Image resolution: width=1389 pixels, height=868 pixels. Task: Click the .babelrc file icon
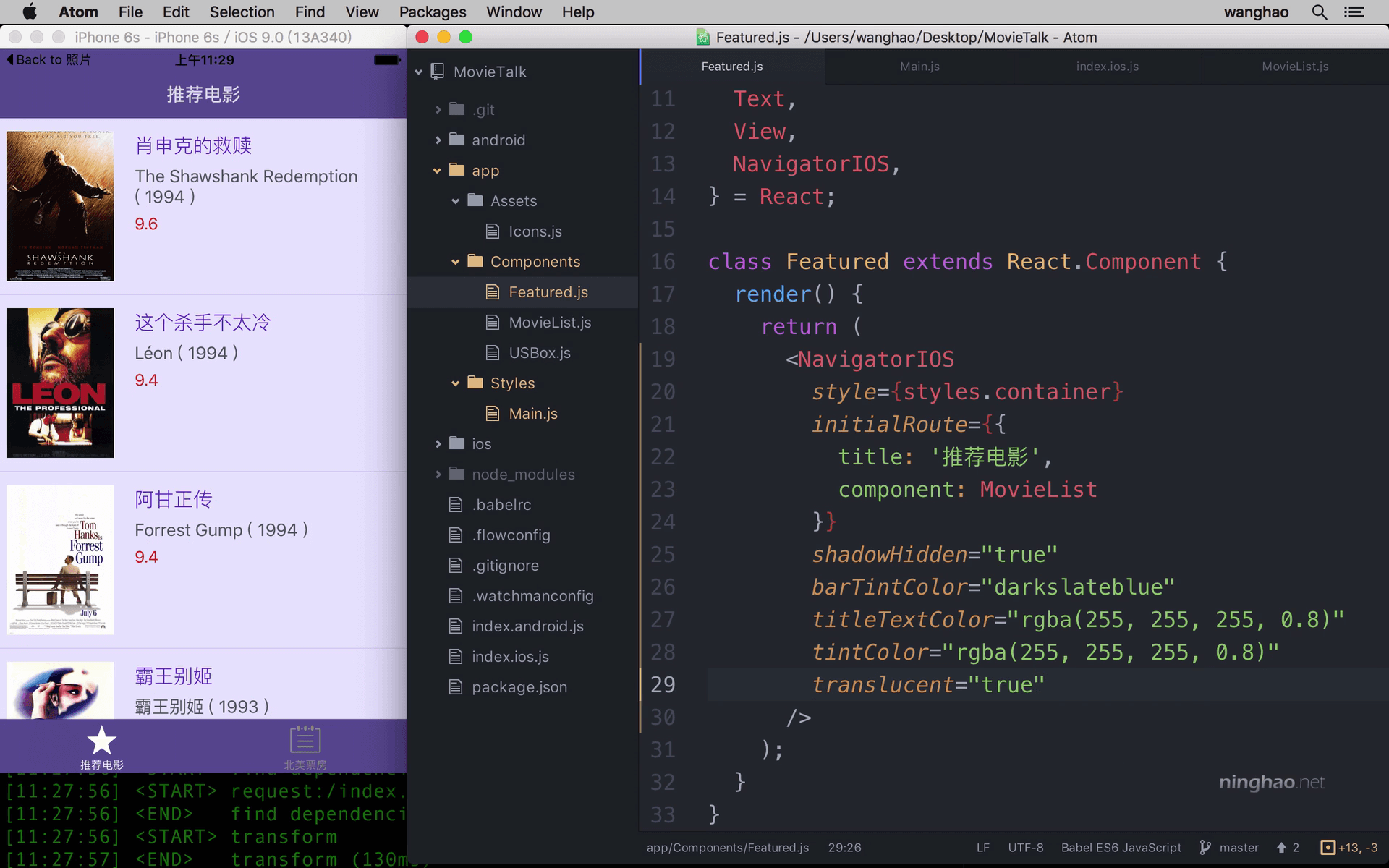tap(456, 505)
